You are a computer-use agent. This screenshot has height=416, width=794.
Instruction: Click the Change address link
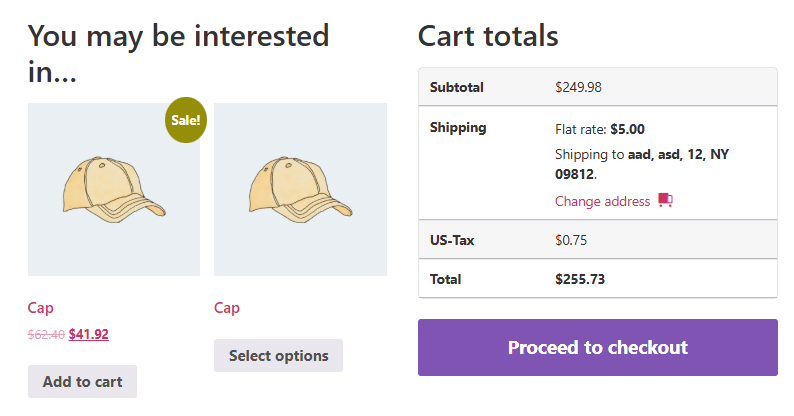pos(603,201)
